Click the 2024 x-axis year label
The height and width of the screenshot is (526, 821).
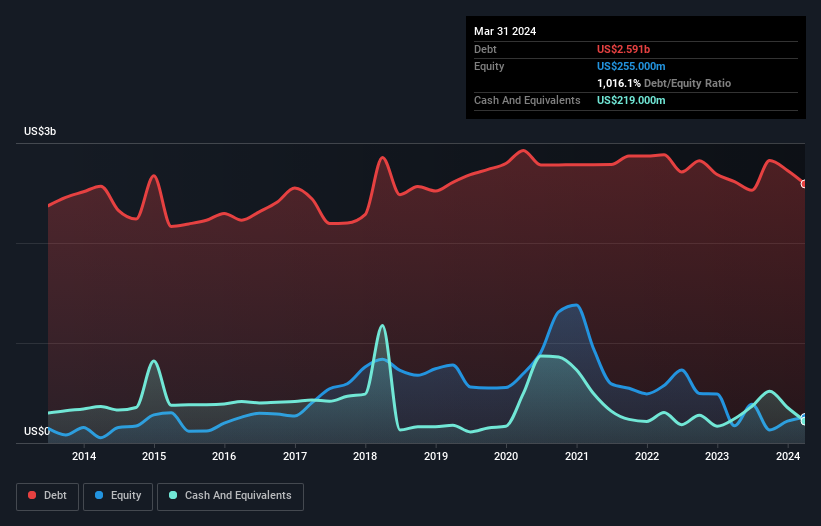(x=787, y=456)
